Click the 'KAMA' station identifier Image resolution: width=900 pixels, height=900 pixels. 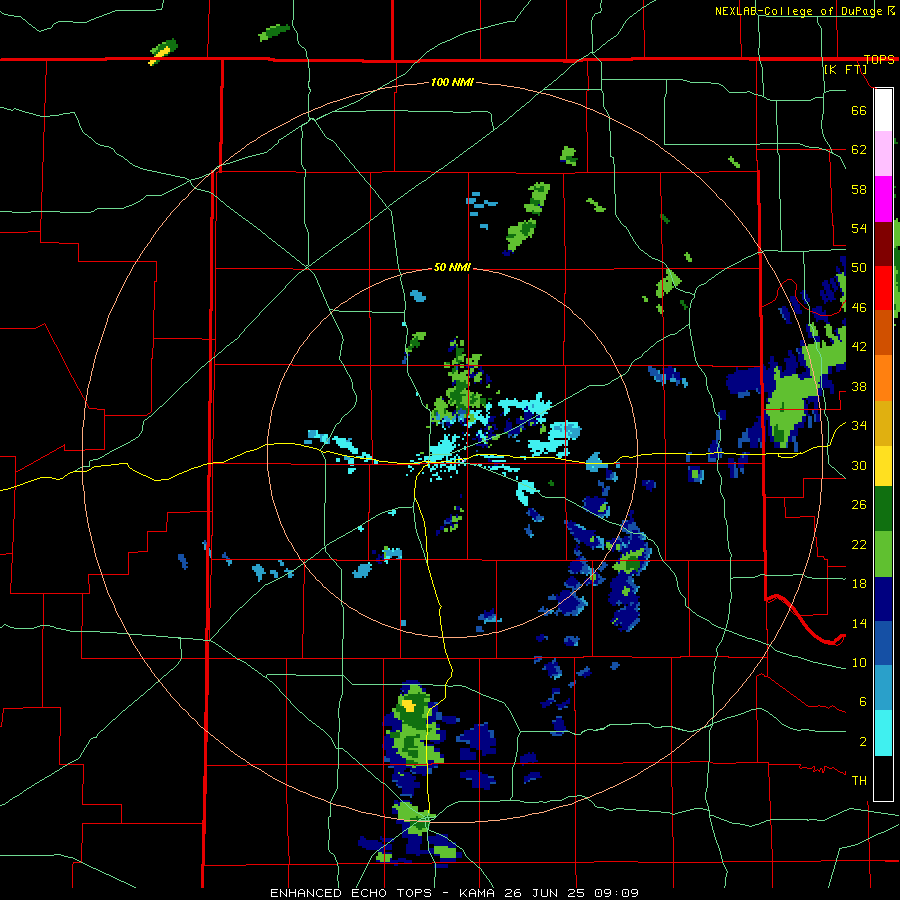click(x=479, y=893)
